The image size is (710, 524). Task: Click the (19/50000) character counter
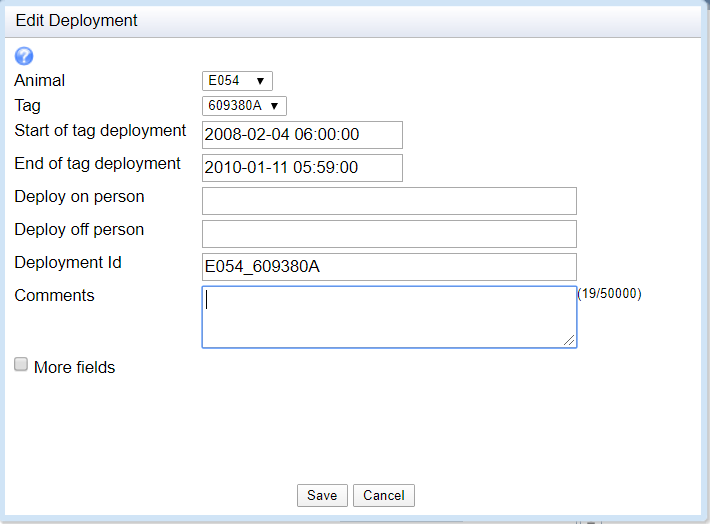tap(609, 293)
